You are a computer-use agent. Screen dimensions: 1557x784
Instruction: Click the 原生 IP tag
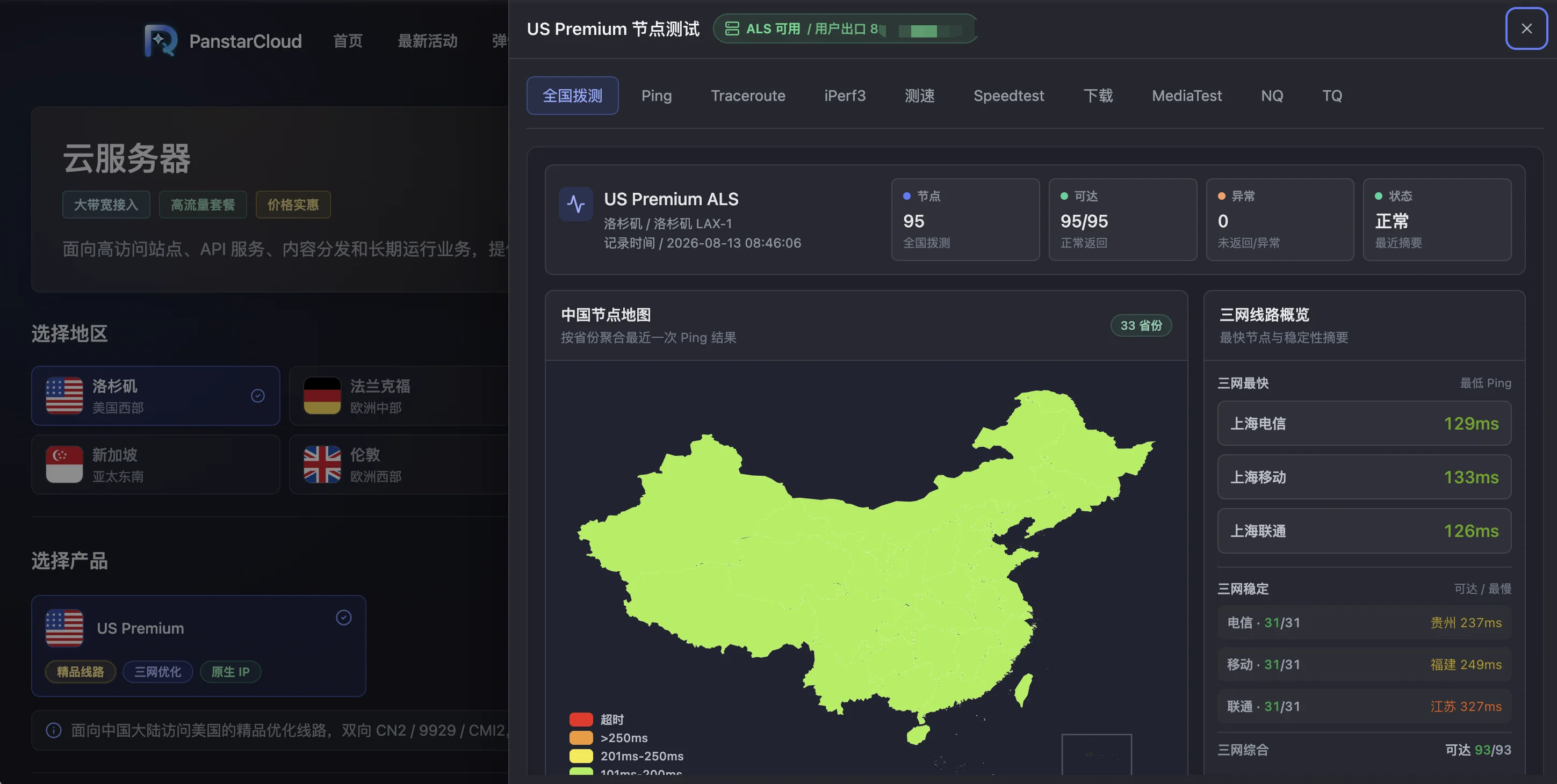[x=230, y=672]
